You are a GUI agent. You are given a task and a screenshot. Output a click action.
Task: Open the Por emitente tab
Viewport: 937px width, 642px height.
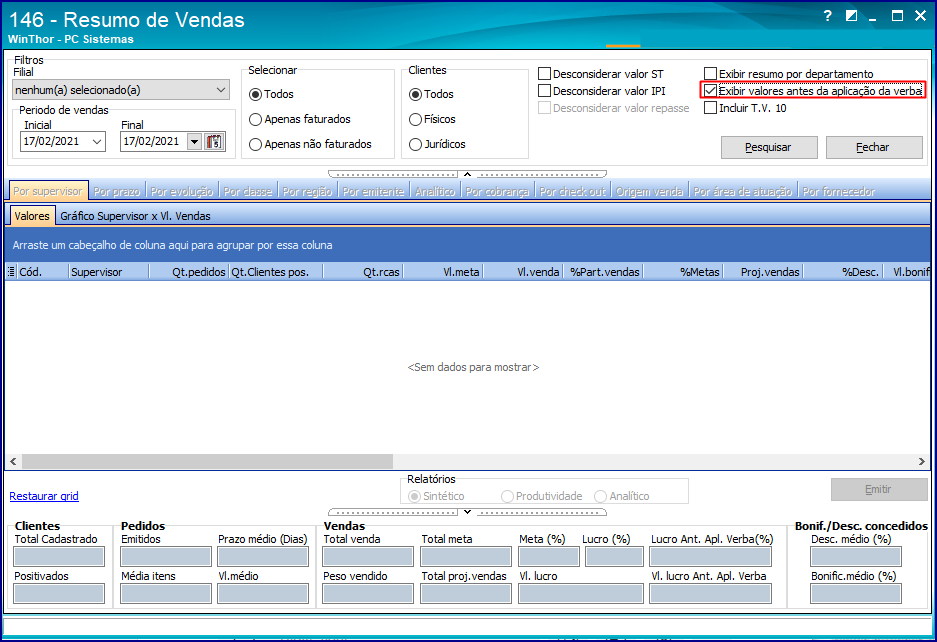(373, 191)
